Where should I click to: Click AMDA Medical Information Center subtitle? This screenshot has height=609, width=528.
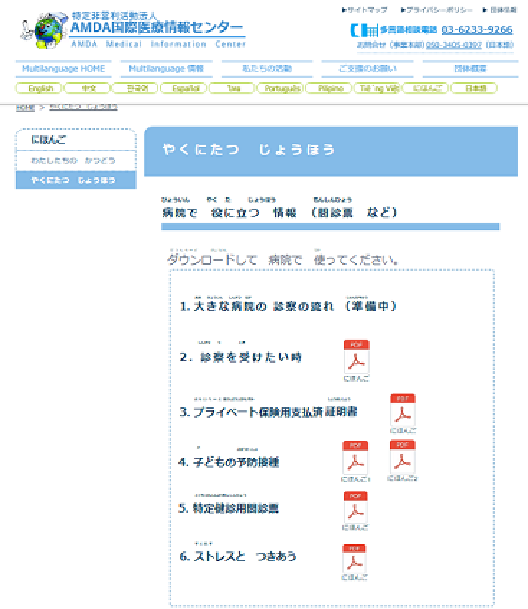point(158,44)
